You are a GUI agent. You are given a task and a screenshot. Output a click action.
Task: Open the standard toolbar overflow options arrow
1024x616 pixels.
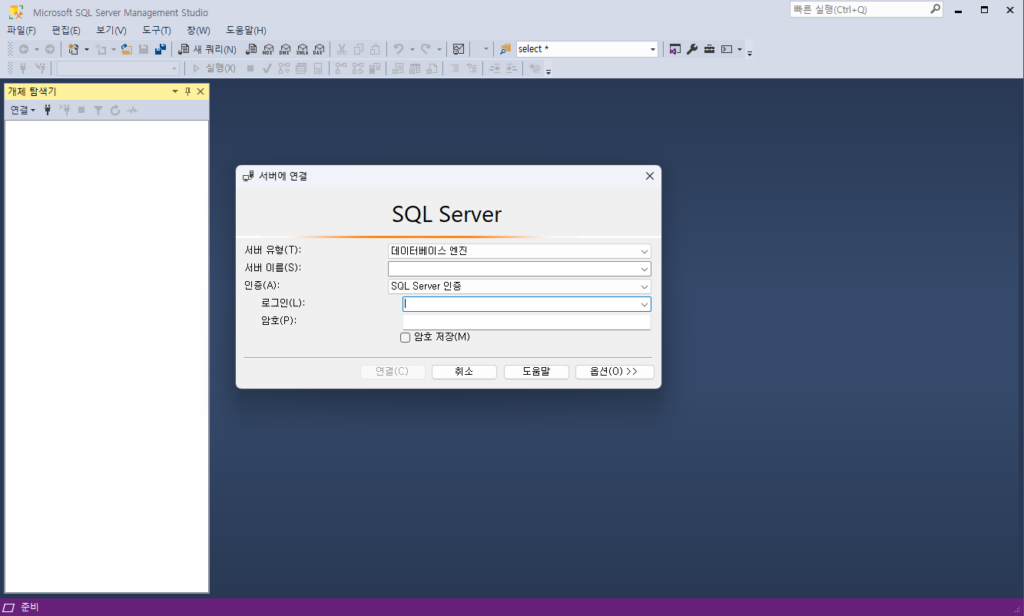coord(750,52)
